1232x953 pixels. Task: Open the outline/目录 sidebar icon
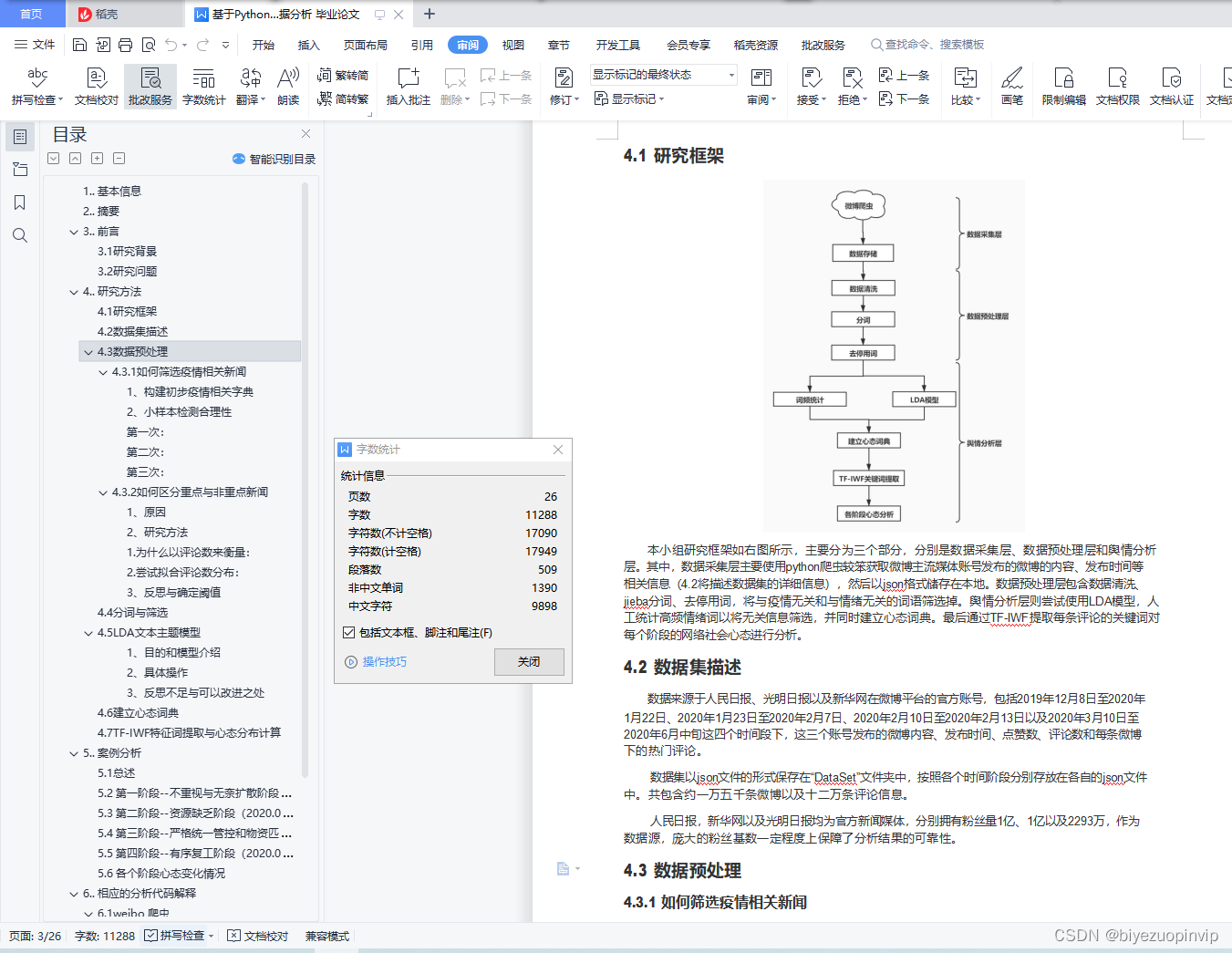click(x=20, y=137)
